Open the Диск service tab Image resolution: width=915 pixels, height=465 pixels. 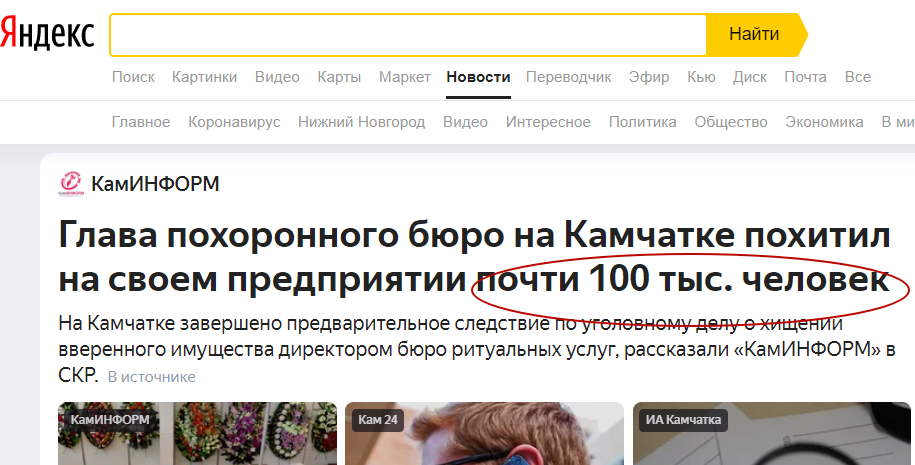(750, 77)
